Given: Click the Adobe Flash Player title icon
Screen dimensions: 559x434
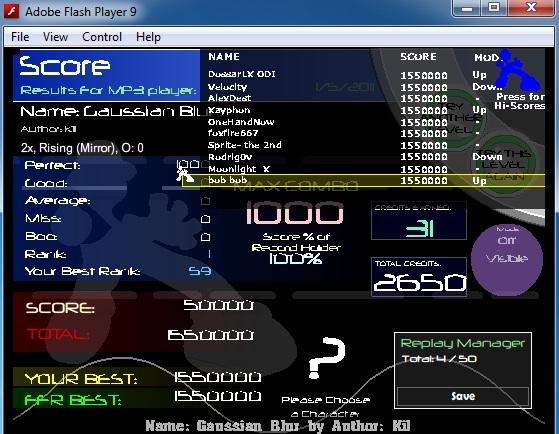Looking at the screenshot, I should point(12,11).
